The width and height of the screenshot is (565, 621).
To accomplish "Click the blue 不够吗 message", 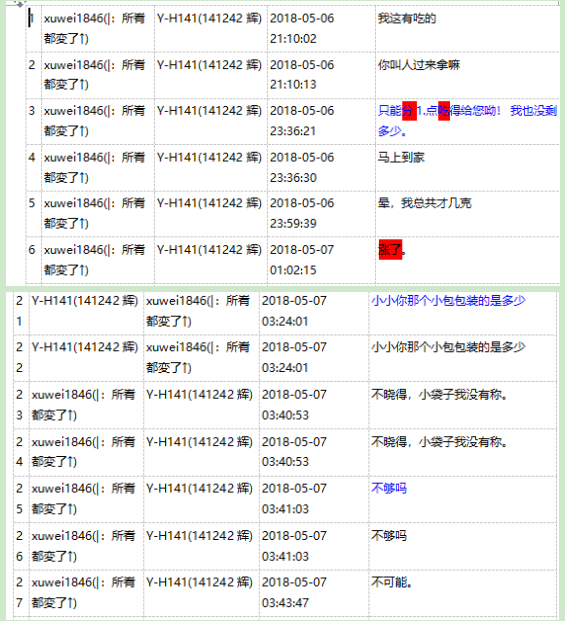I will (389, 488).
